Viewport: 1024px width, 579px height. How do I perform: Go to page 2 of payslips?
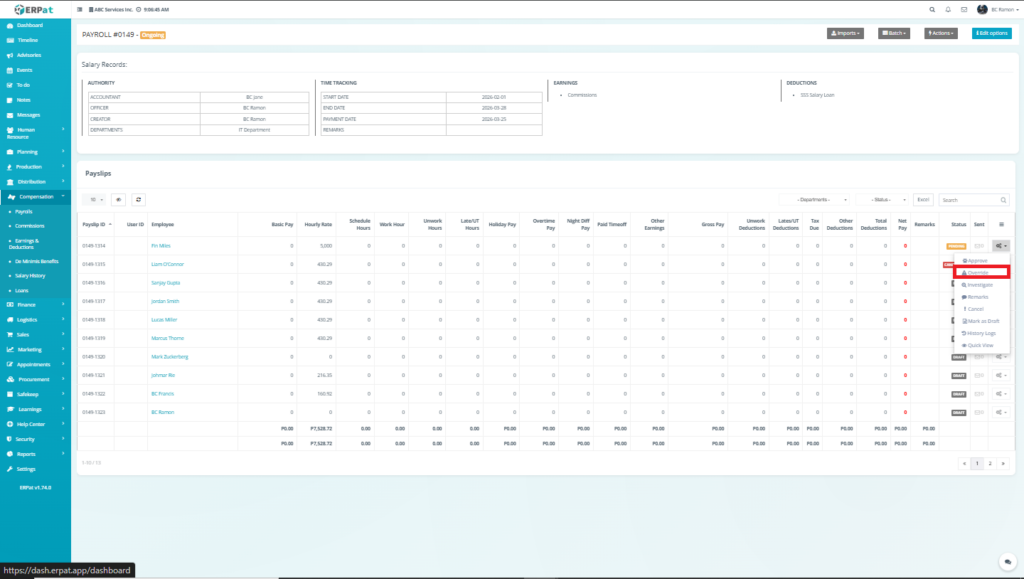tap(990, 464)
